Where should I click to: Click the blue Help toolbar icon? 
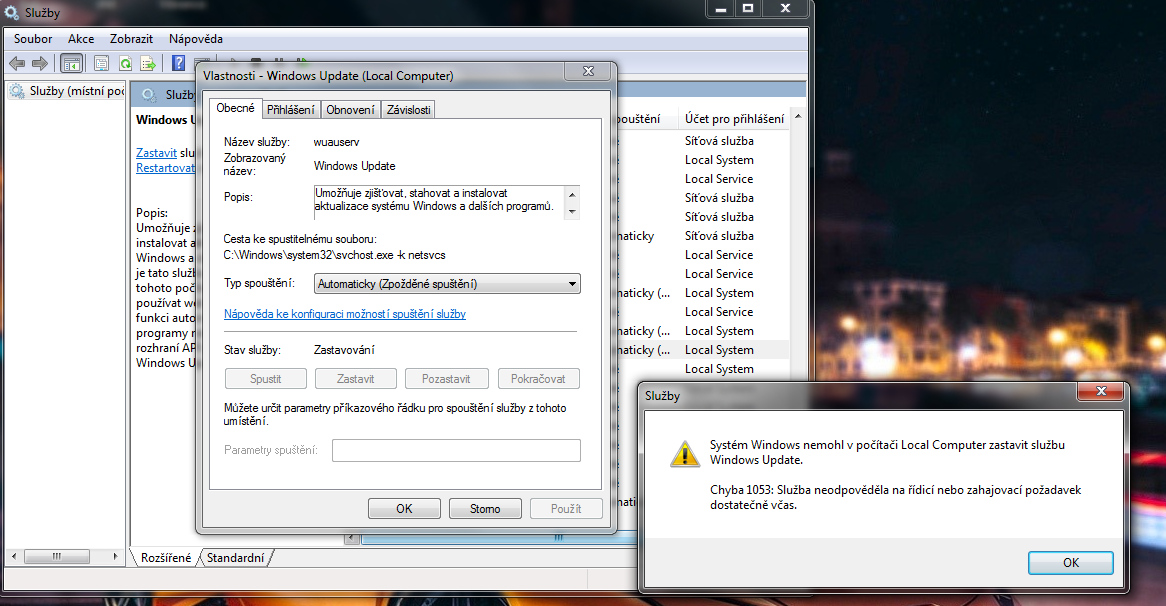pyautogui.click(x=179, y=63)
